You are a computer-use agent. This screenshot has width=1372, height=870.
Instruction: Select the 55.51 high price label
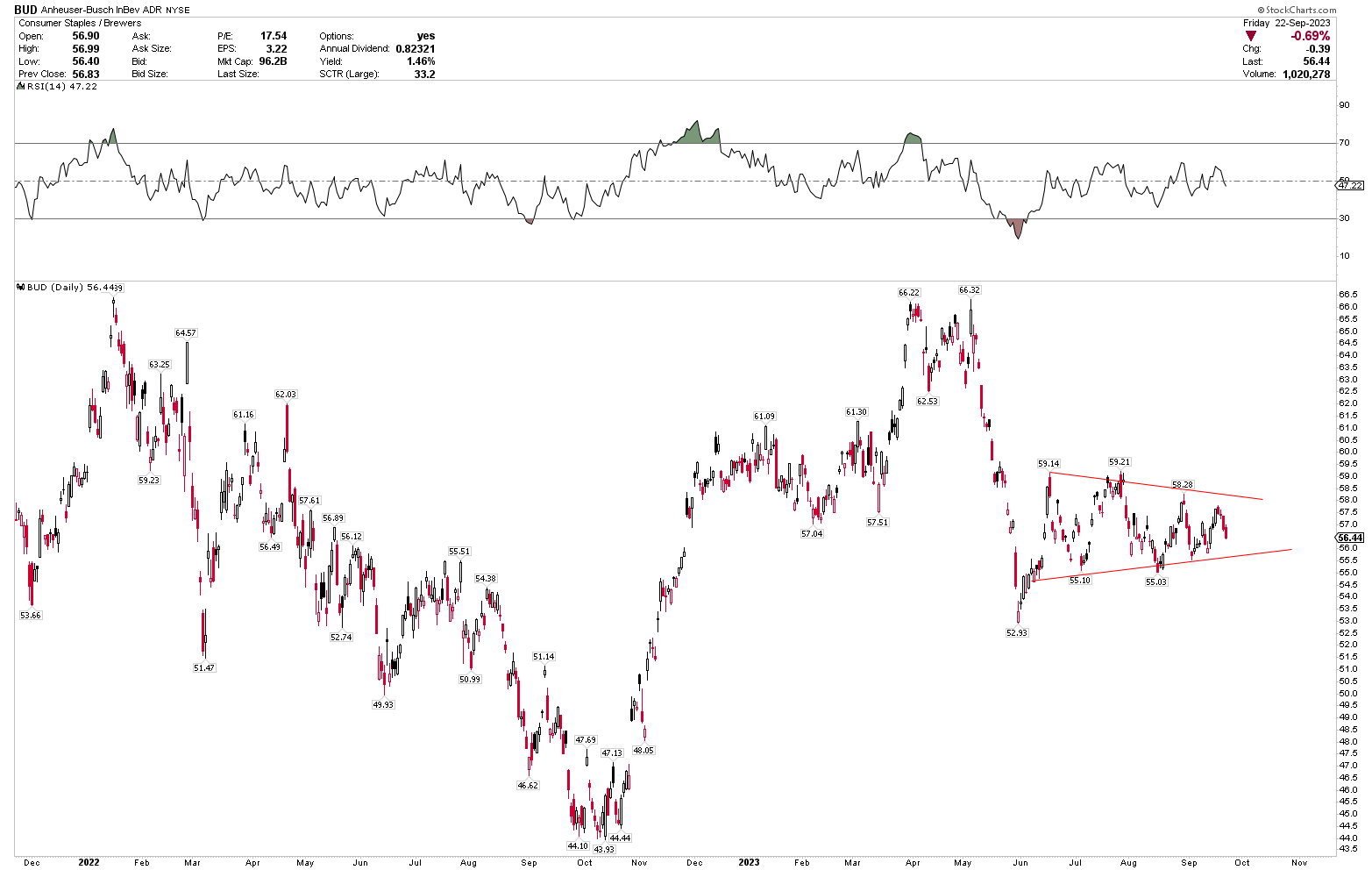[459, 552]
